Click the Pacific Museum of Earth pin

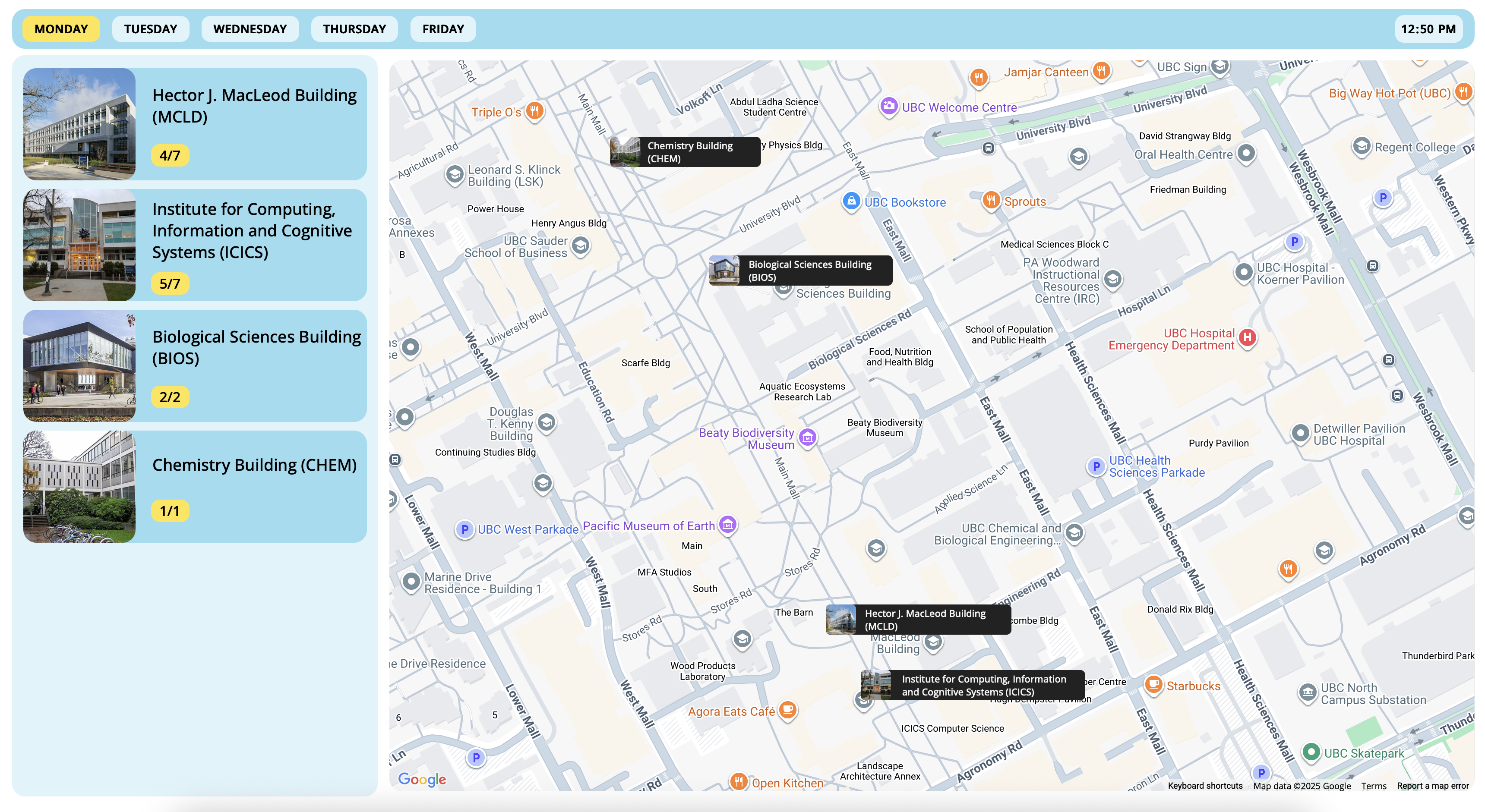tap(728, 524)
